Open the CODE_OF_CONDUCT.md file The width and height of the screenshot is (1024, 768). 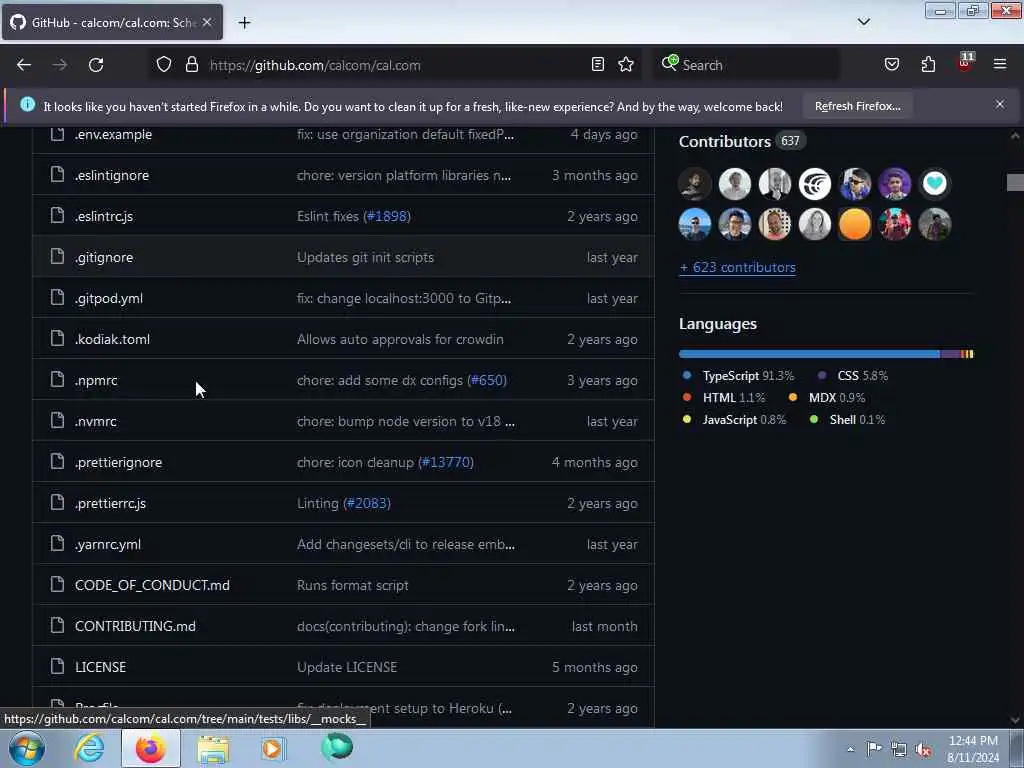pyautogui.click(x=152, y=585)
